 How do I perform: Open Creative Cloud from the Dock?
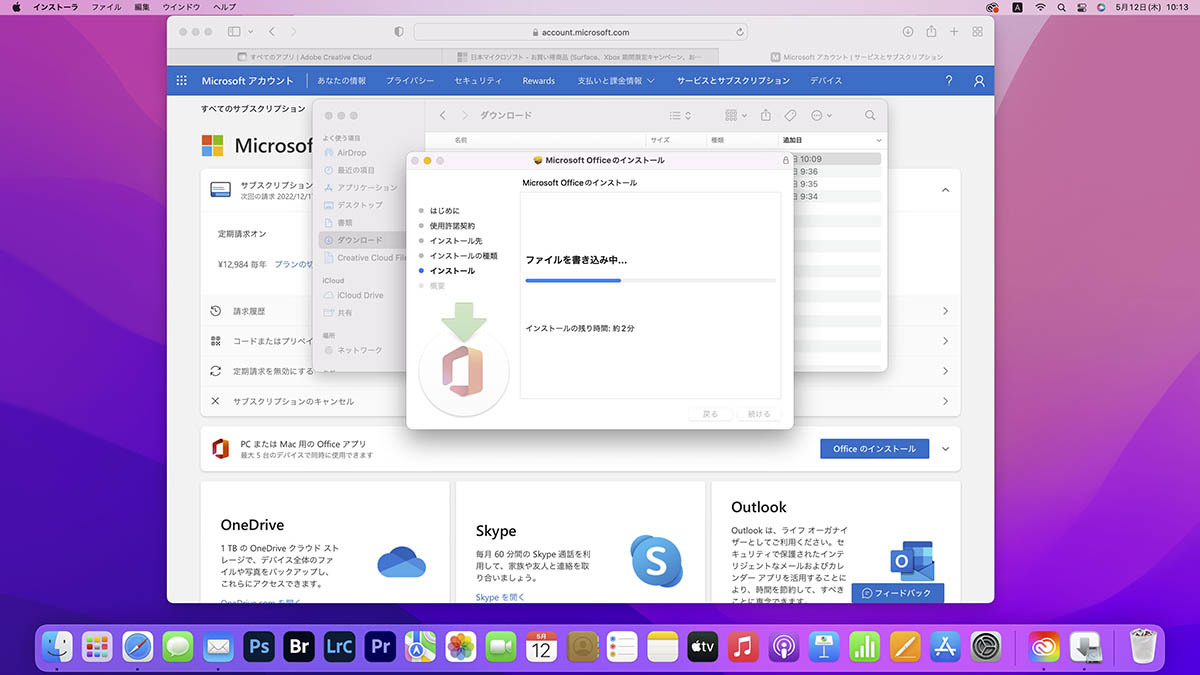(1045, 647)
